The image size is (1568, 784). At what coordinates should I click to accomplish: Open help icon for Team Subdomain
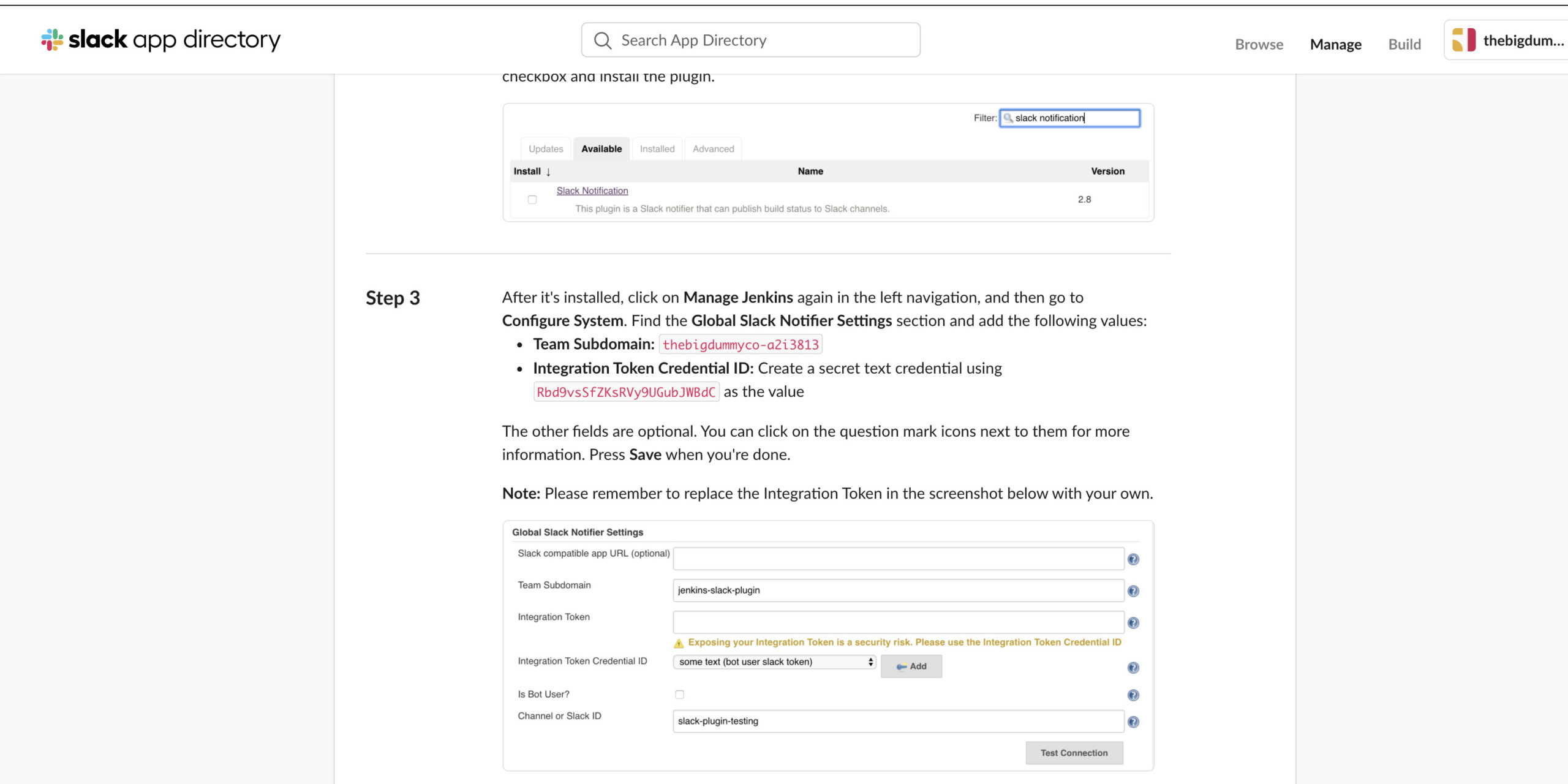tap(1133, 591)
